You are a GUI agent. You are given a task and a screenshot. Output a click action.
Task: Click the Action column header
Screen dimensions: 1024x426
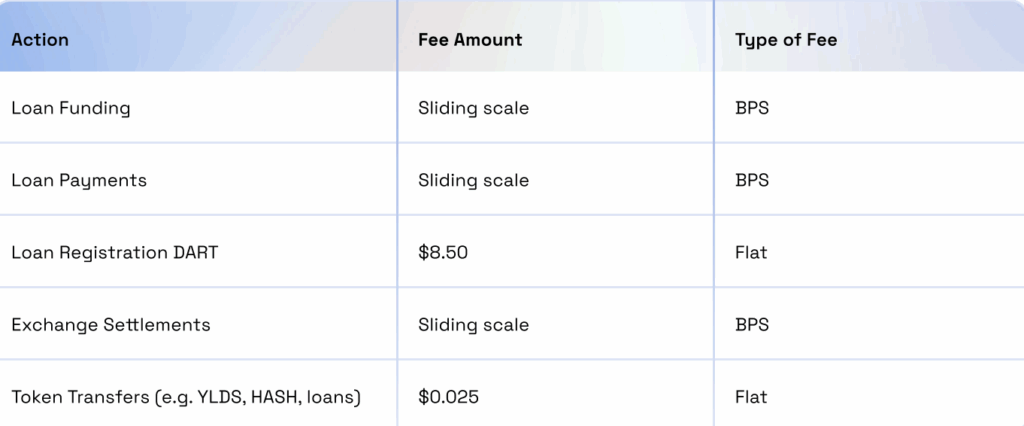point(40,40)
